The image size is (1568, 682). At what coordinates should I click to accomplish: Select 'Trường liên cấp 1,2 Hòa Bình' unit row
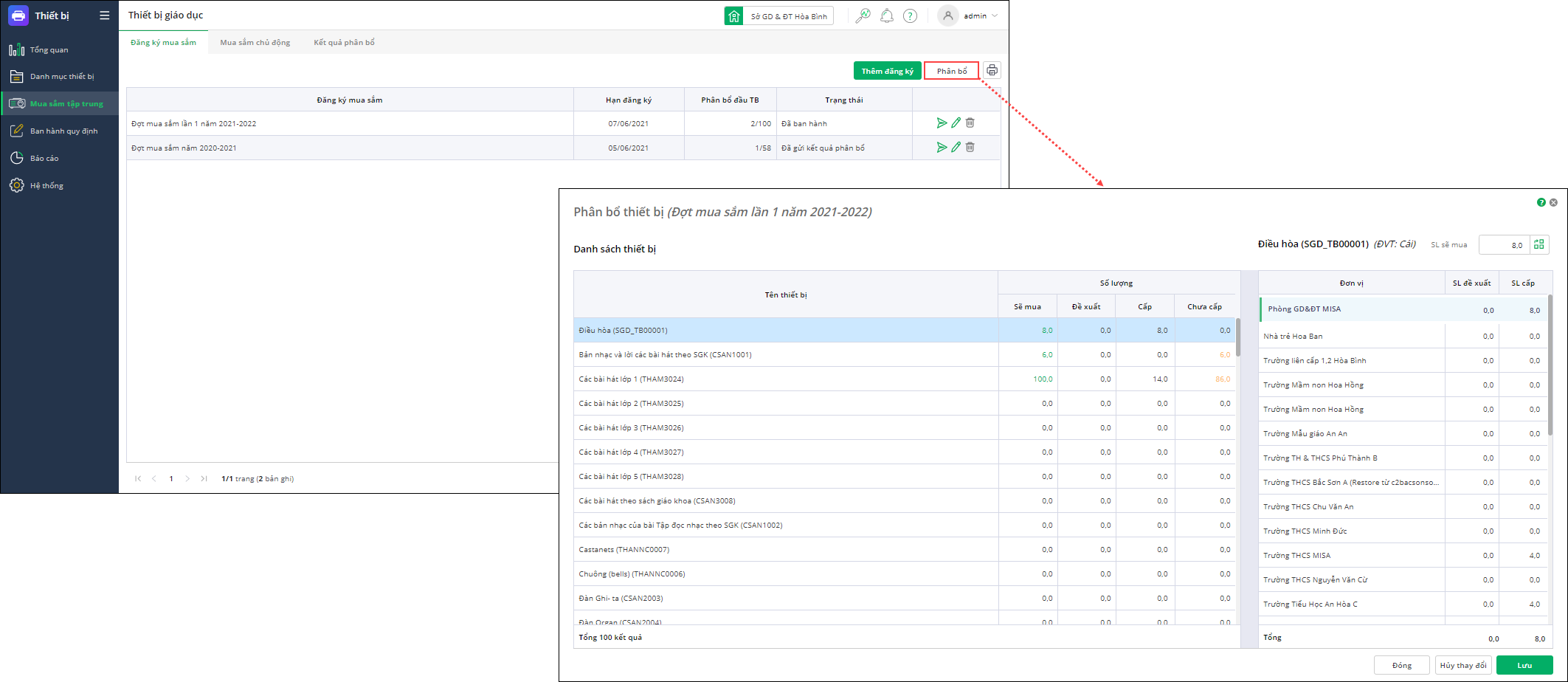tap(1403, 360)
